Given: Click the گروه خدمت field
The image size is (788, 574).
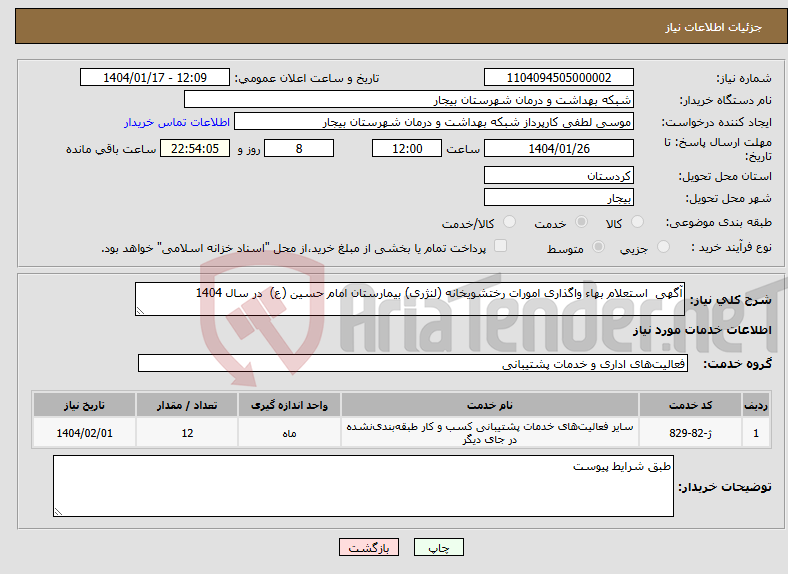Looking at the screenshot, I should (x=413, y=363).
